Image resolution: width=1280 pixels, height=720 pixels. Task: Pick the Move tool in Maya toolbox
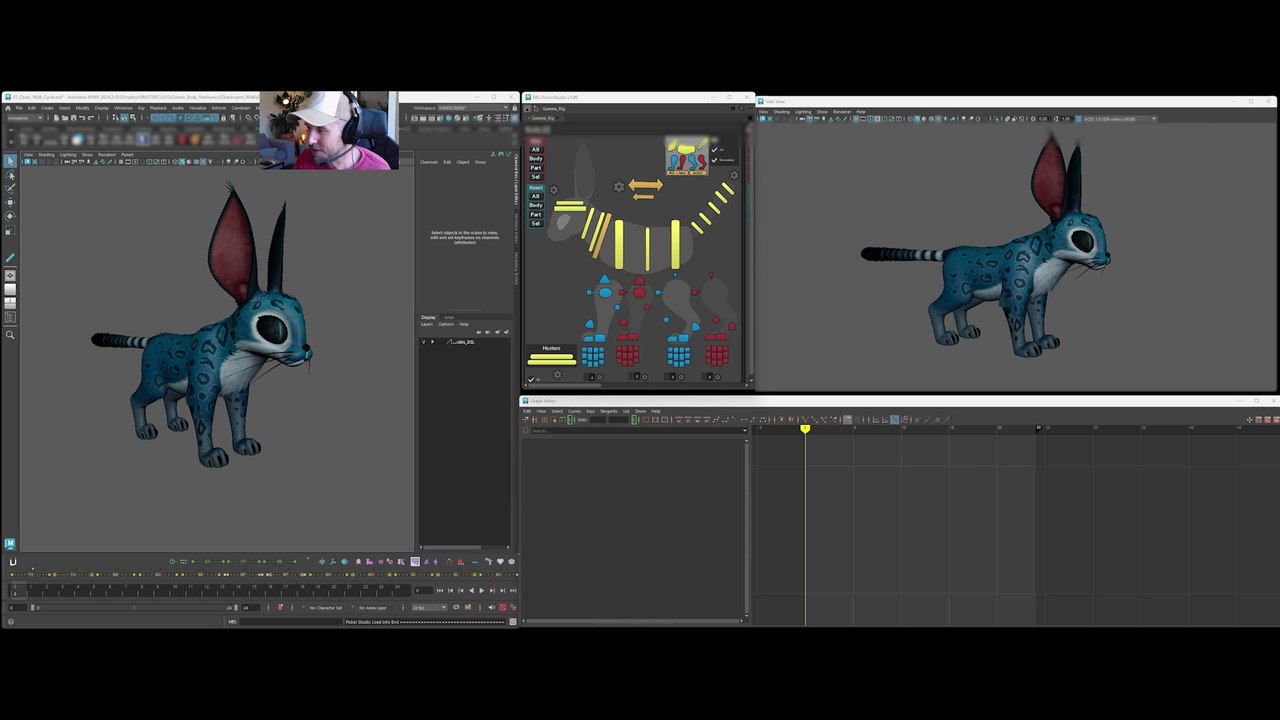10,202
